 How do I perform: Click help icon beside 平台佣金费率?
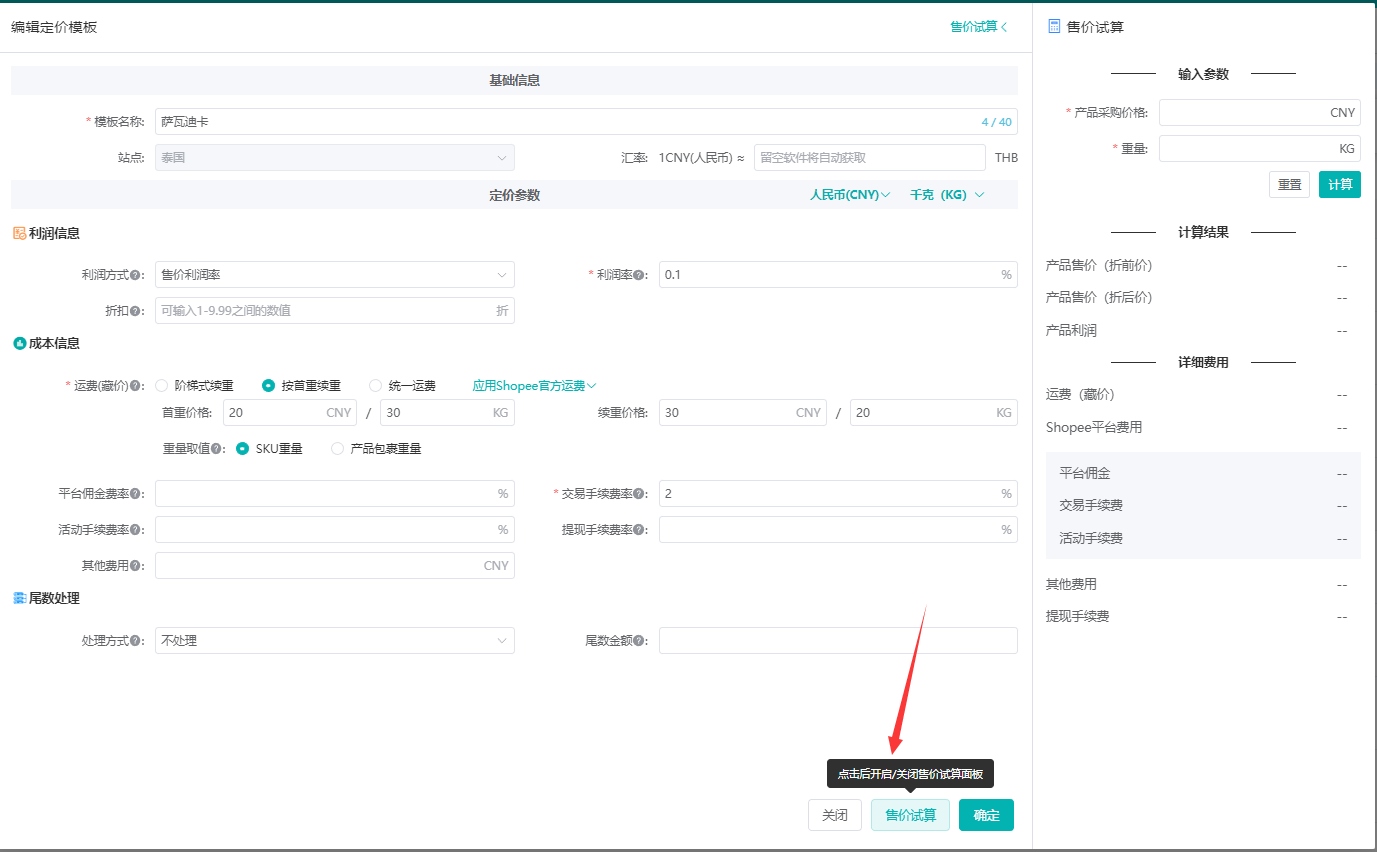pos(135,494)
